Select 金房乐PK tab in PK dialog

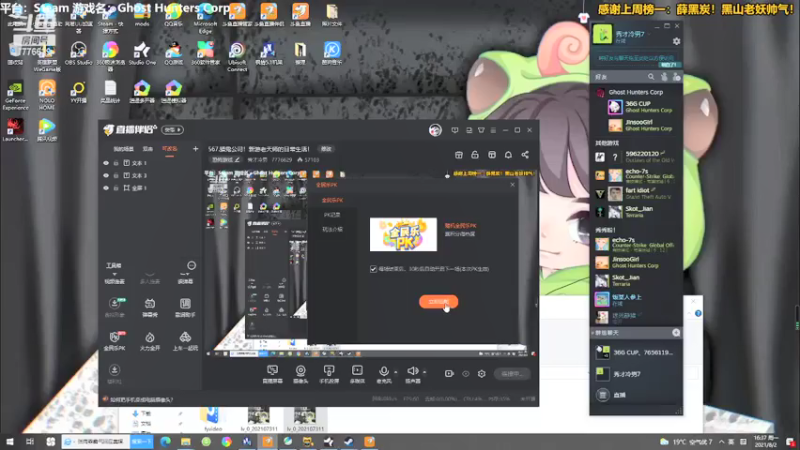pyautogui.click(x=332, y=201)
